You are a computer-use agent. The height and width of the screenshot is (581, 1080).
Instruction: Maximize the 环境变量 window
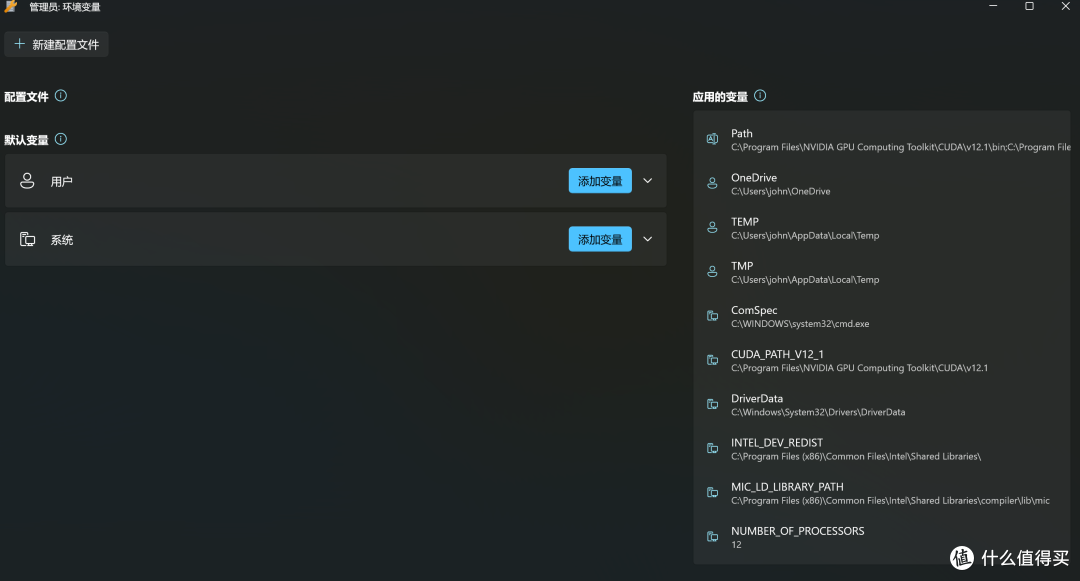1029,7
